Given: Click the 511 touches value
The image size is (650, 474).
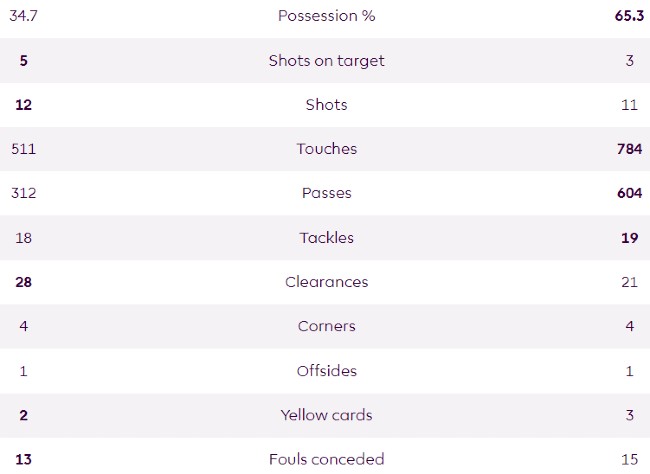Looking at the screenshot, I should (24, 149).
